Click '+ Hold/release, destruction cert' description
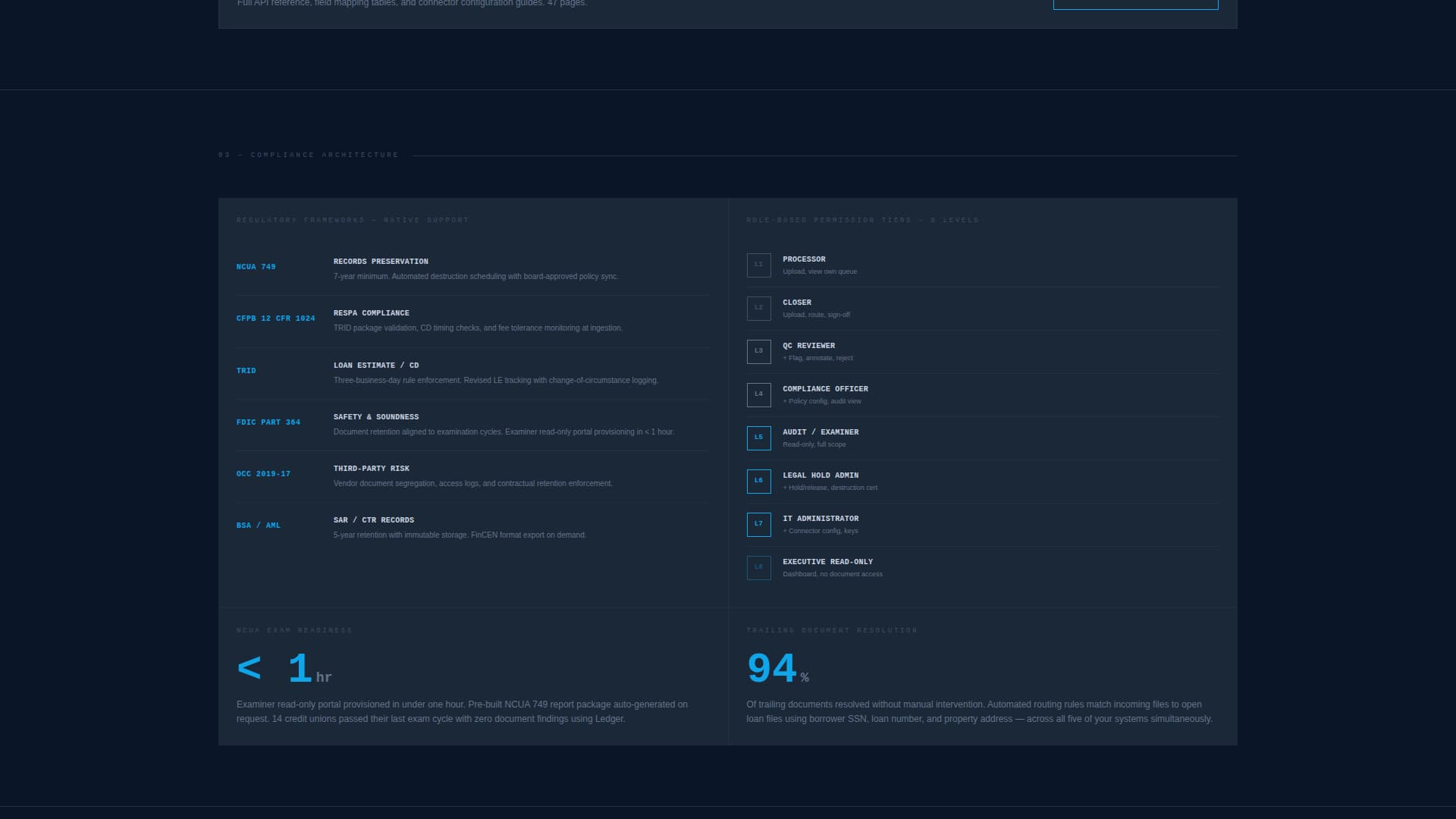1456x819 pixels. click(x=830, y=488)
